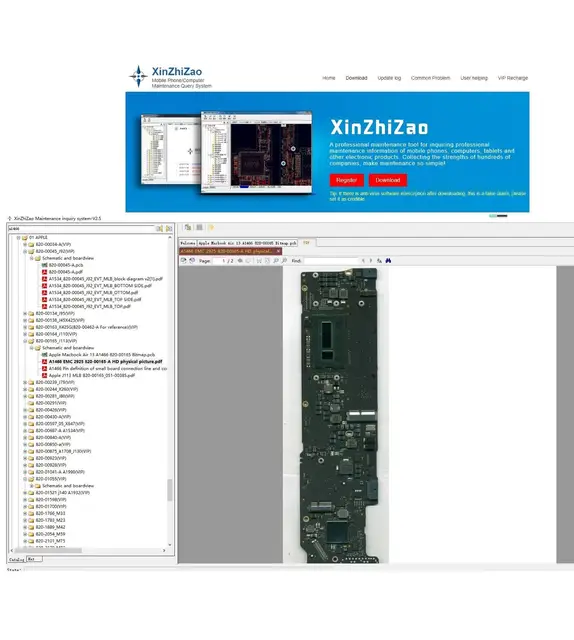Viewport: 574px width, 640px height.
Task: Click the binoculars search icon in PDF toolbar
Action: point(388,260)
